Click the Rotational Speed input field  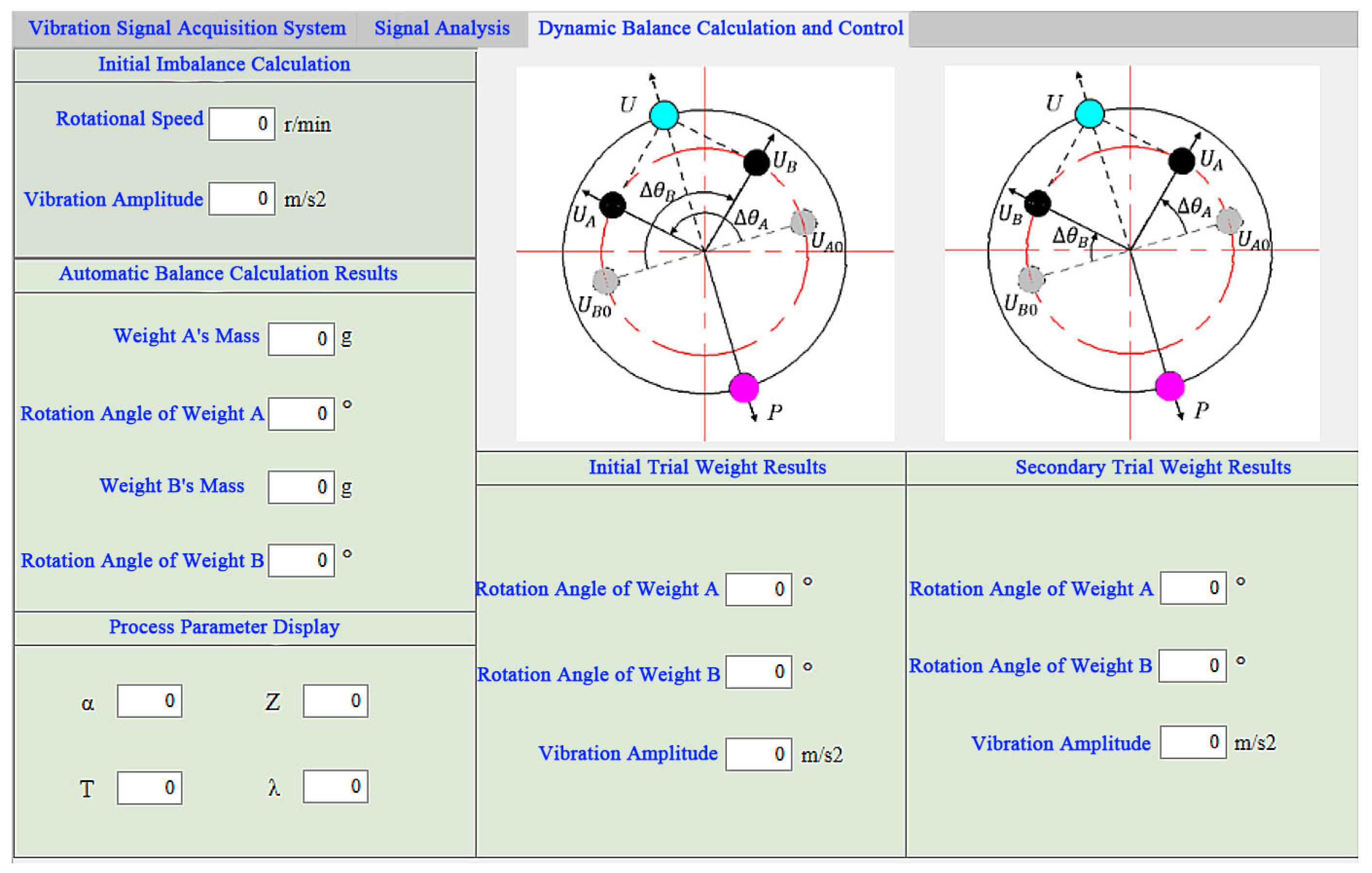tap(242, 124)
